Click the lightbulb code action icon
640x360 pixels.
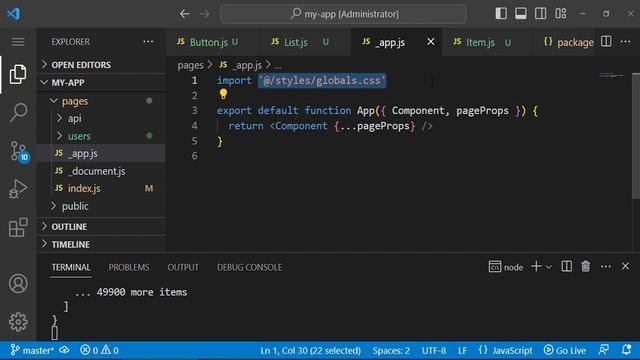pos(223,94)
